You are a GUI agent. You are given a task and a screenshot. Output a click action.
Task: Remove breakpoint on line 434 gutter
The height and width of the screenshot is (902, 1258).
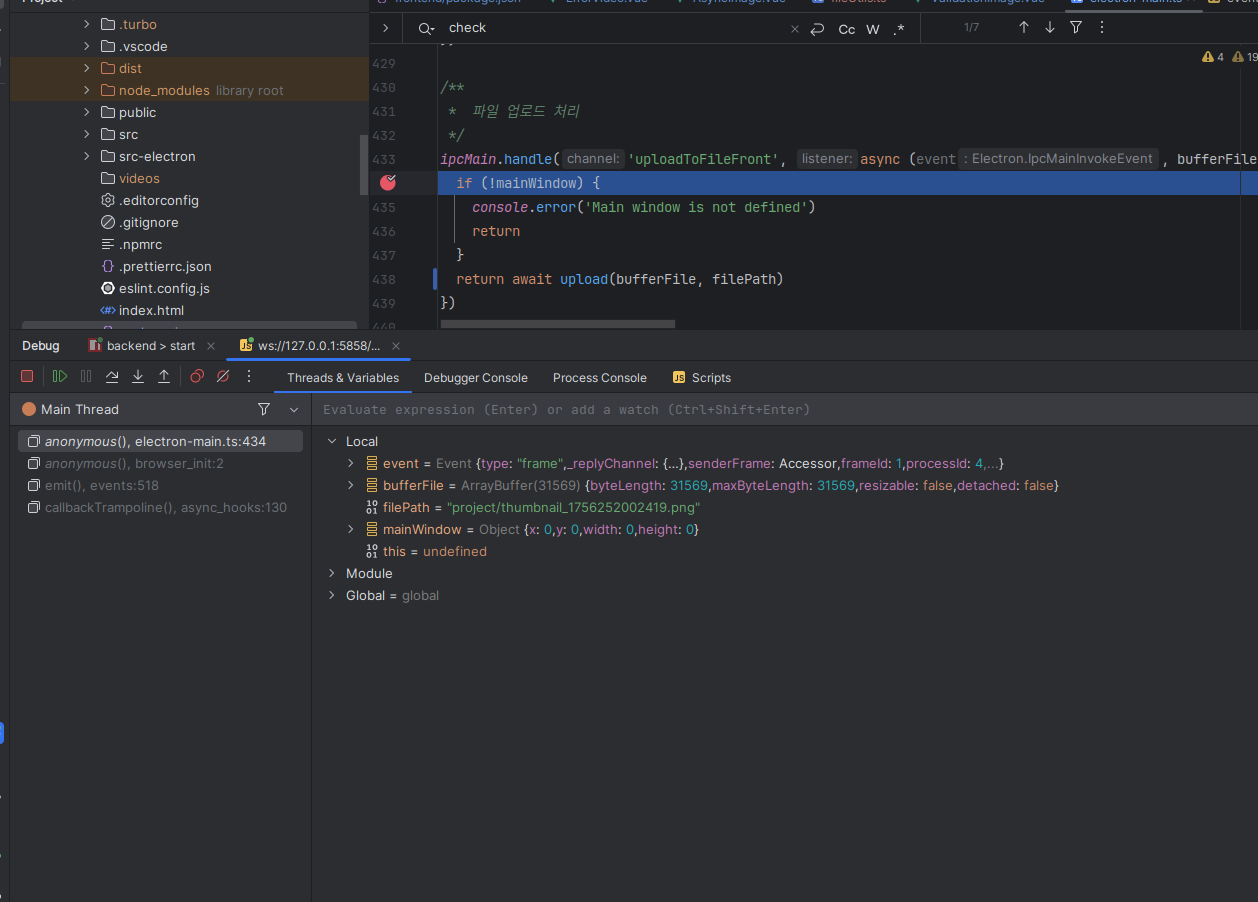pos(388,183)
